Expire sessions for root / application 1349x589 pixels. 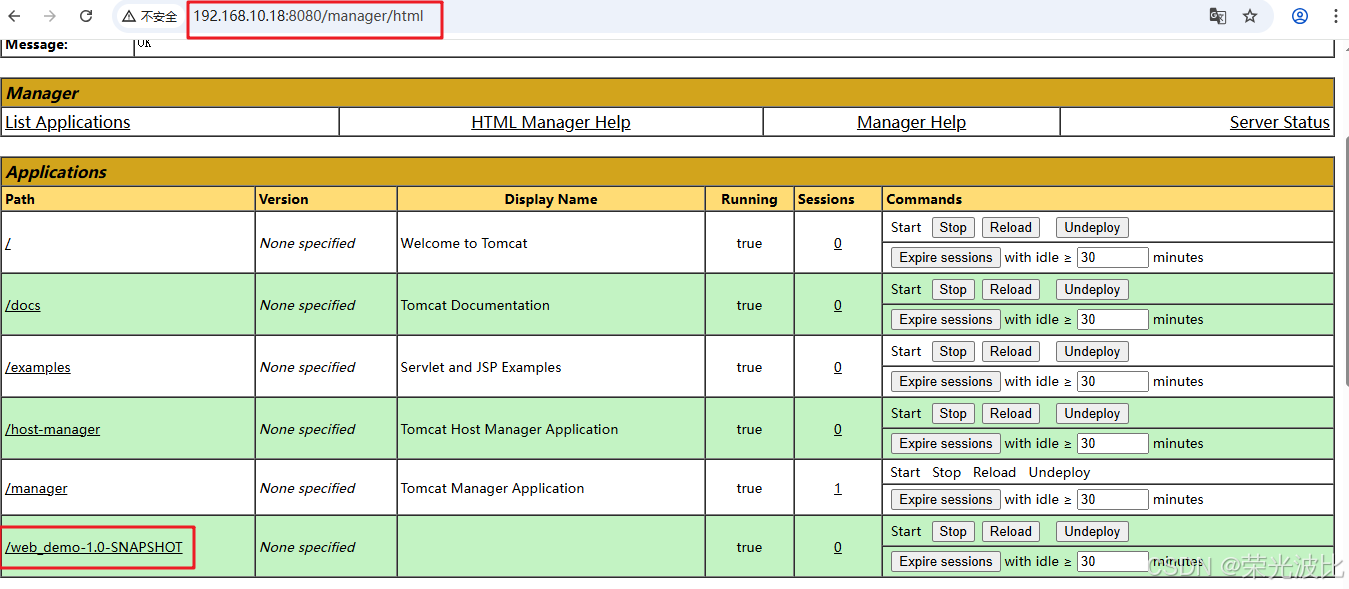946,257
